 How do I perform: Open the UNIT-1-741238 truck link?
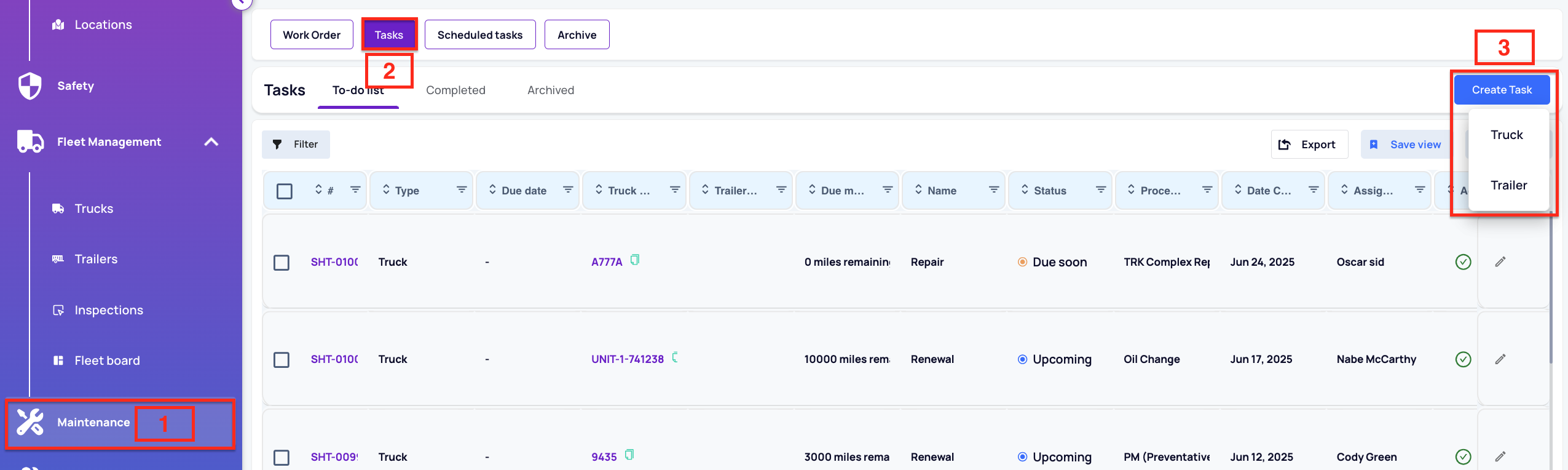(x=628, y=359)
